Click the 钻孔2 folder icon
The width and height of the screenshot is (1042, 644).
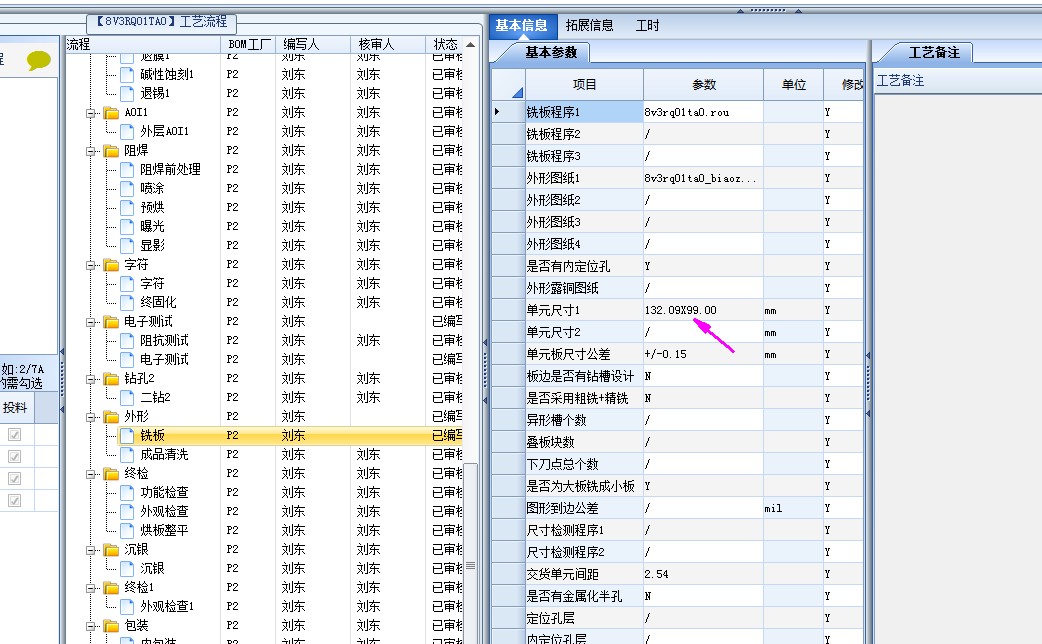[x=111, y=379]
